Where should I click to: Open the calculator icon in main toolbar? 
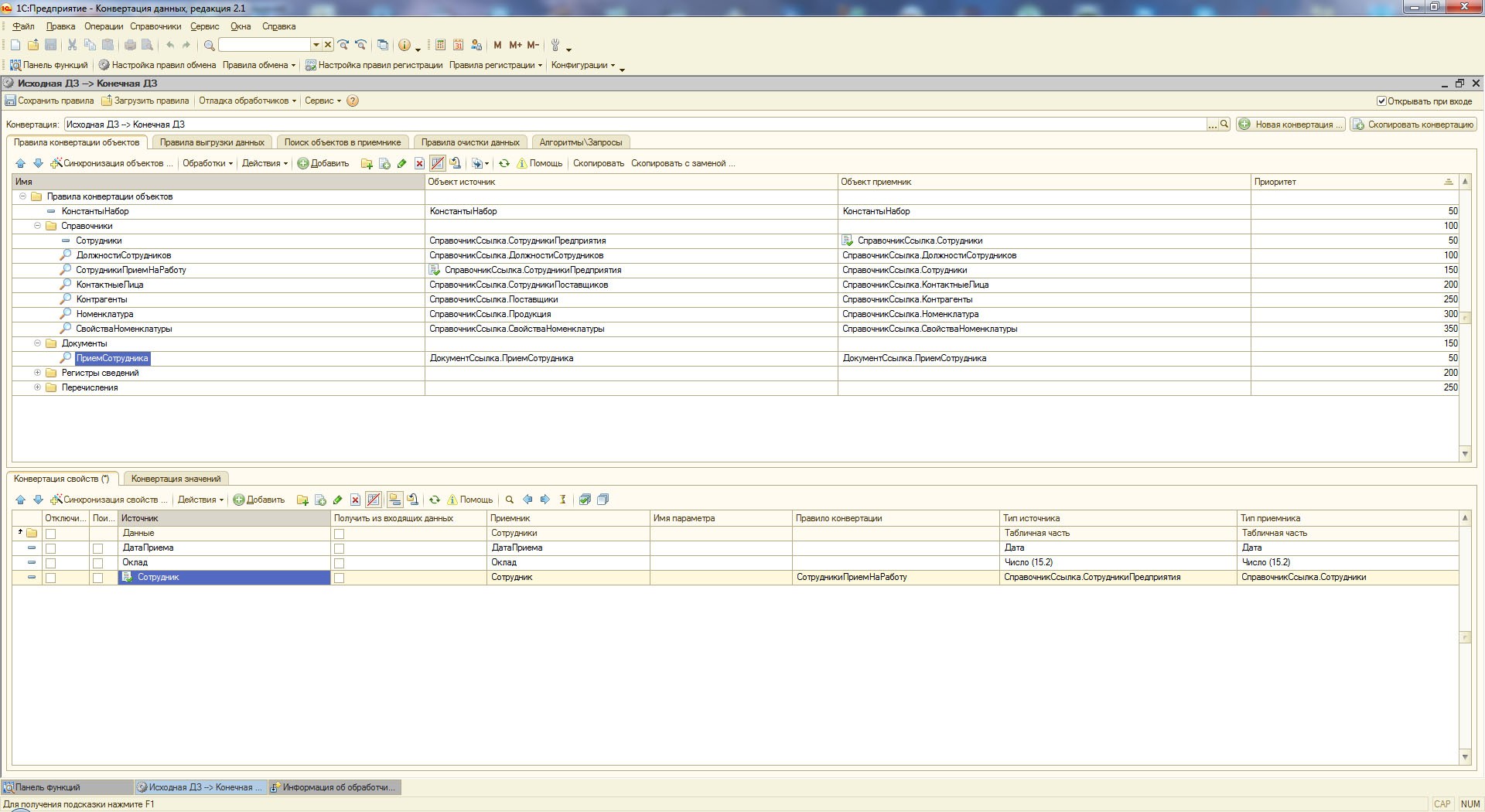point(440,45)
